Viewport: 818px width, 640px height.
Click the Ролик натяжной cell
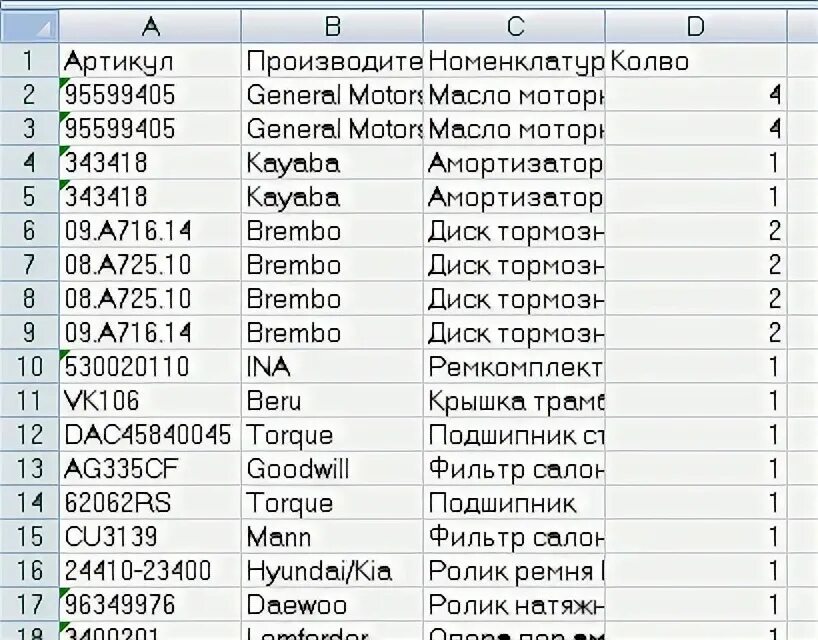point(514,604)
